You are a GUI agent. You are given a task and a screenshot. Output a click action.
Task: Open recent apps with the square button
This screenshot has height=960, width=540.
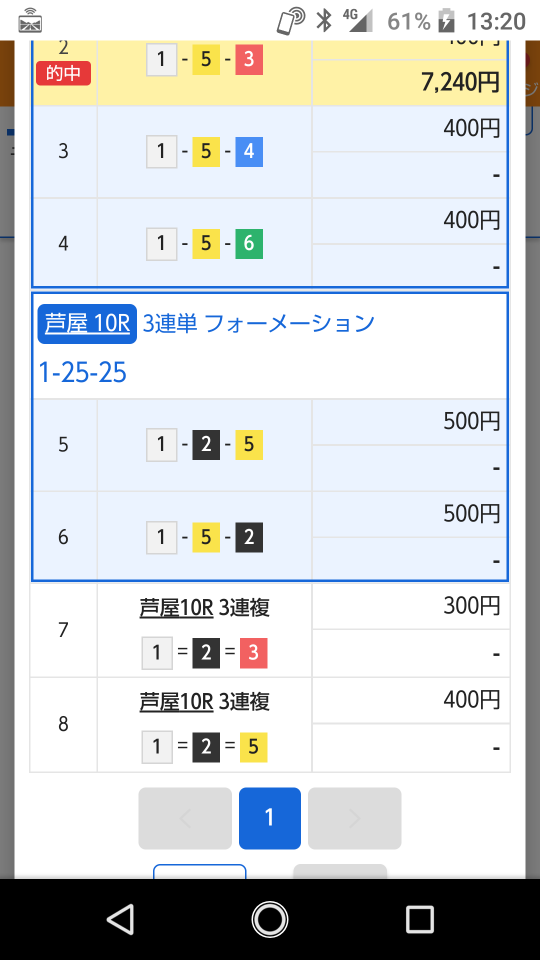click(419, 920)
